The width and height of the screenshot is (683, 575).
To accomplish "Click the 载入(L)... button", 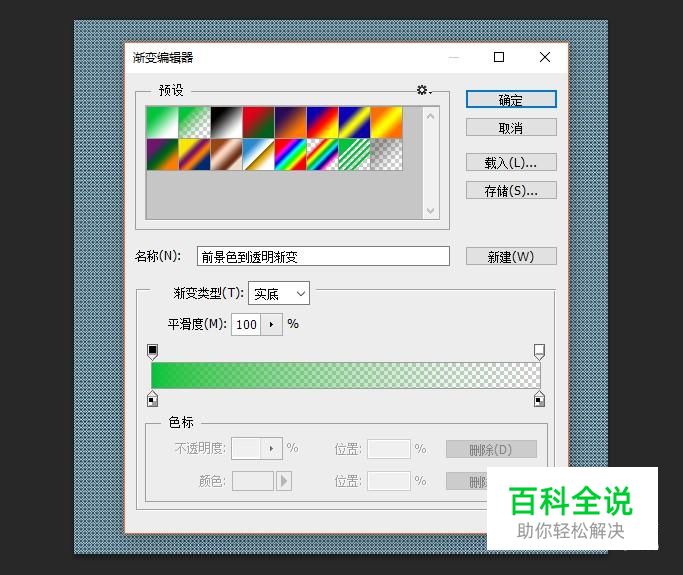I will tap(511, 162).
